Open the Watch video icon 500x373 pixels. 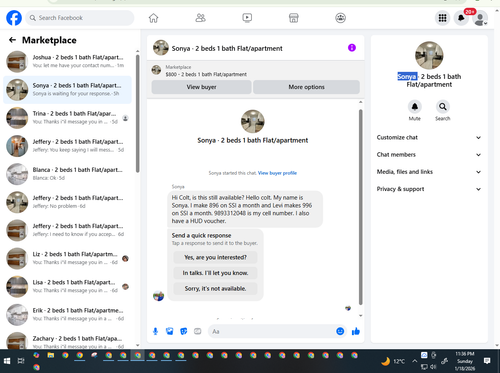247,18
